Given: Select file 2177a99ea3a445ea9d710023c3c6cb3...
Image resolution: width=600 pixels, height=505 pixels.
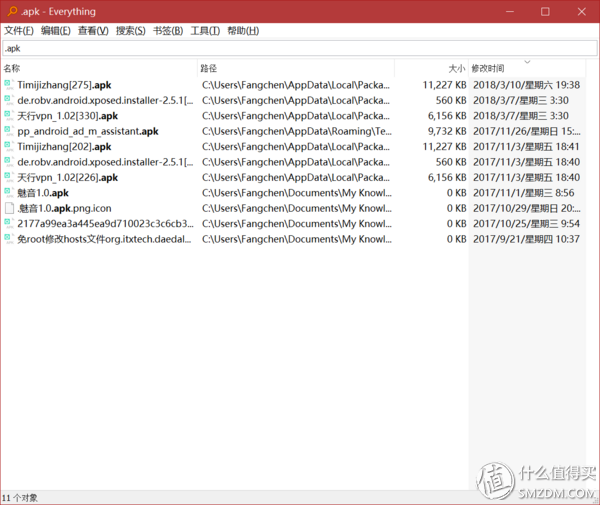Looking at the screenshot, I should (106, 223).
